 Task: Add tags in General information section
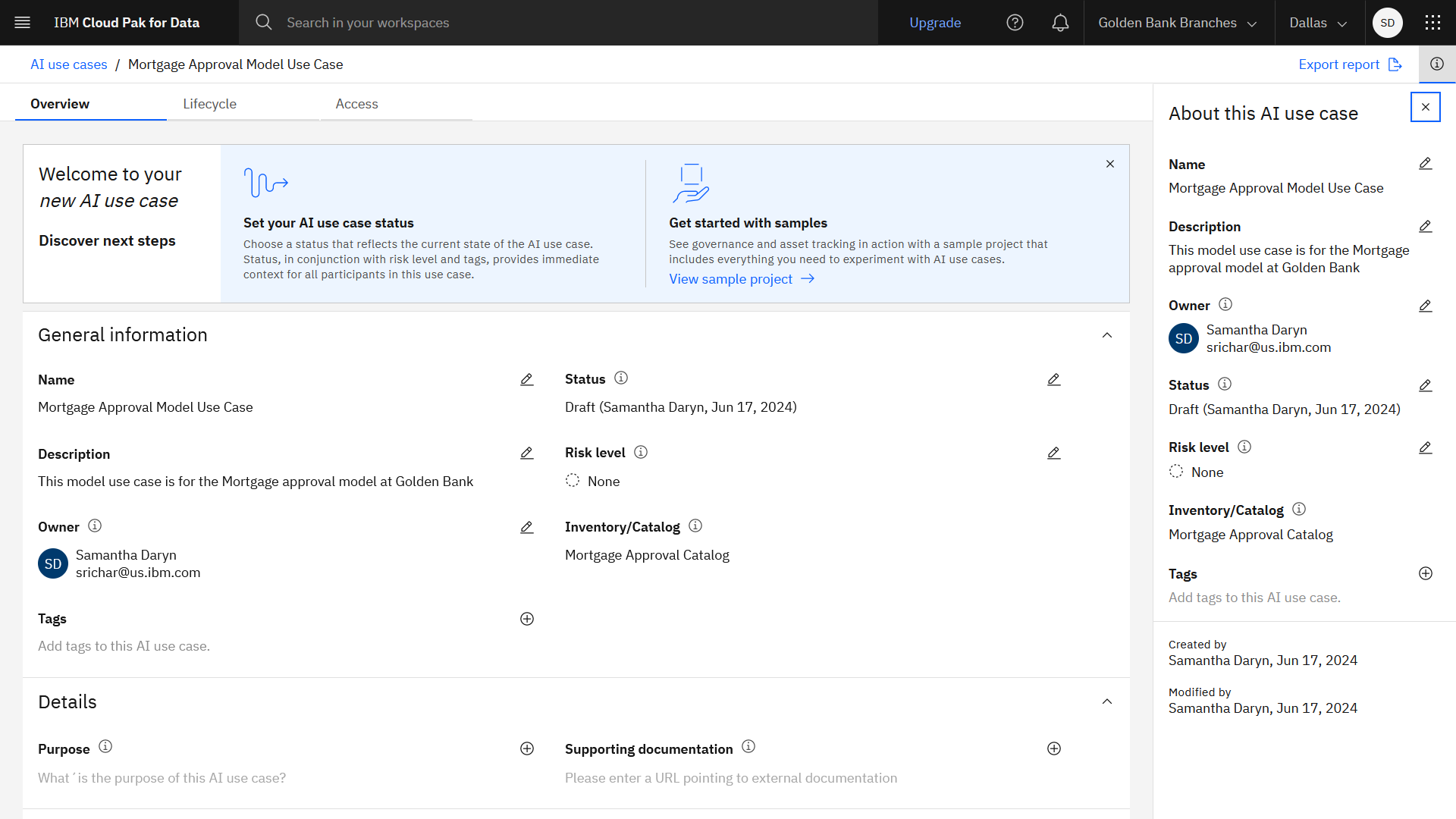click(x=527, y=619)
